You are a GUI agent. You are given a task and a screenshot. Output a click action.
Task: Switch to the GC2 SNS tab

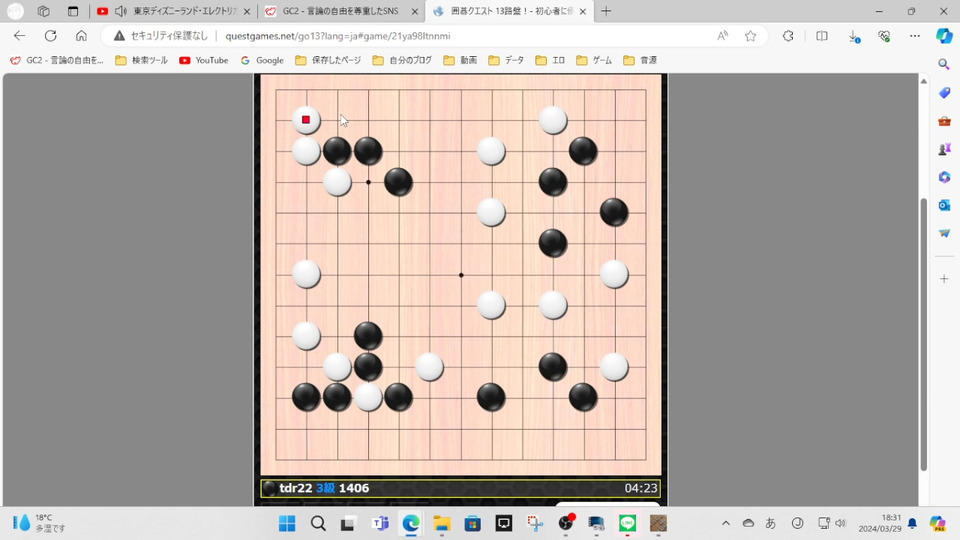click(340, 11)
